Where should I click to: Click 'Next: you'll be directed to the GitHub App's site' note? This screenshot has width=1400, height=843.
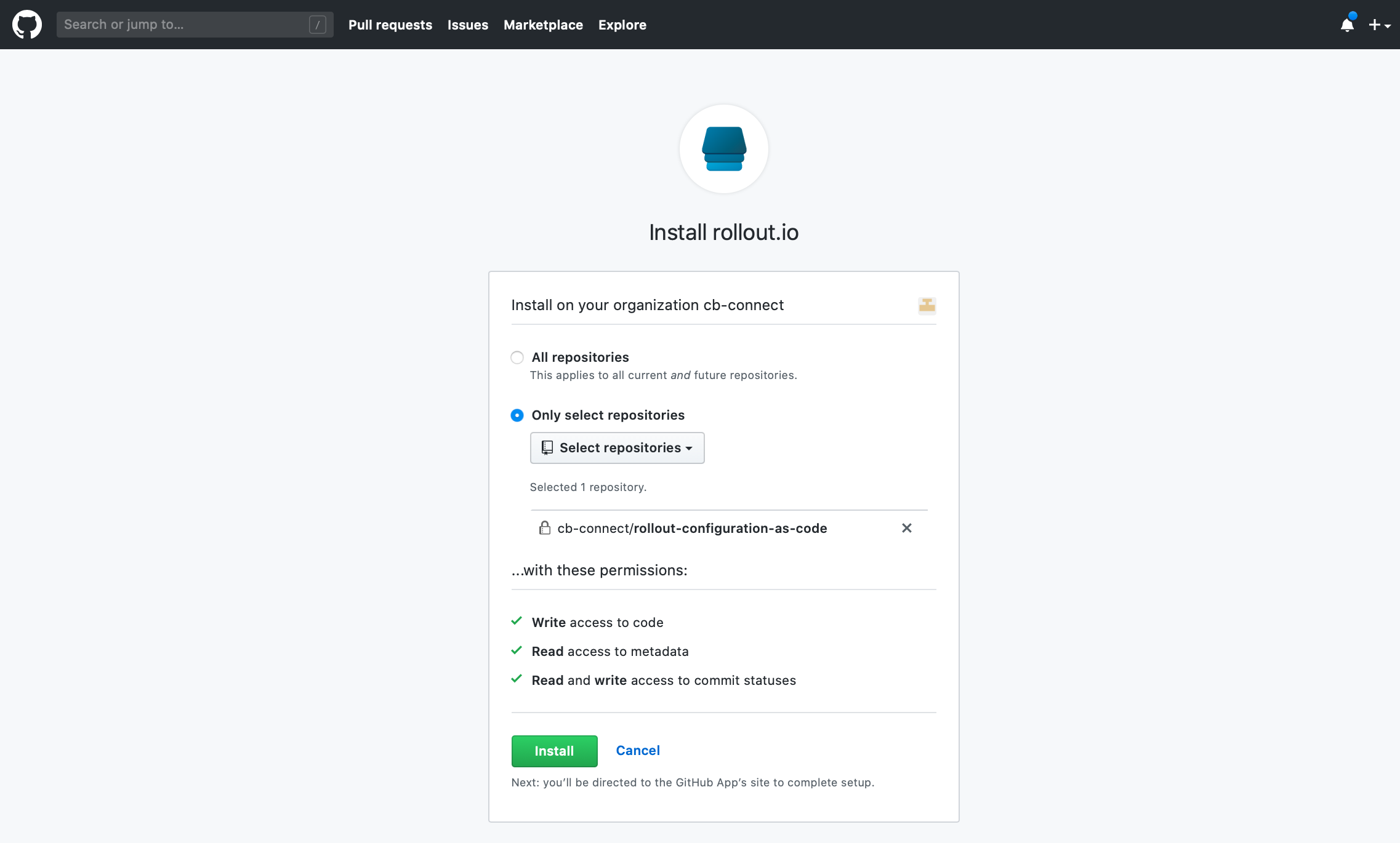(x=693, y=783)
